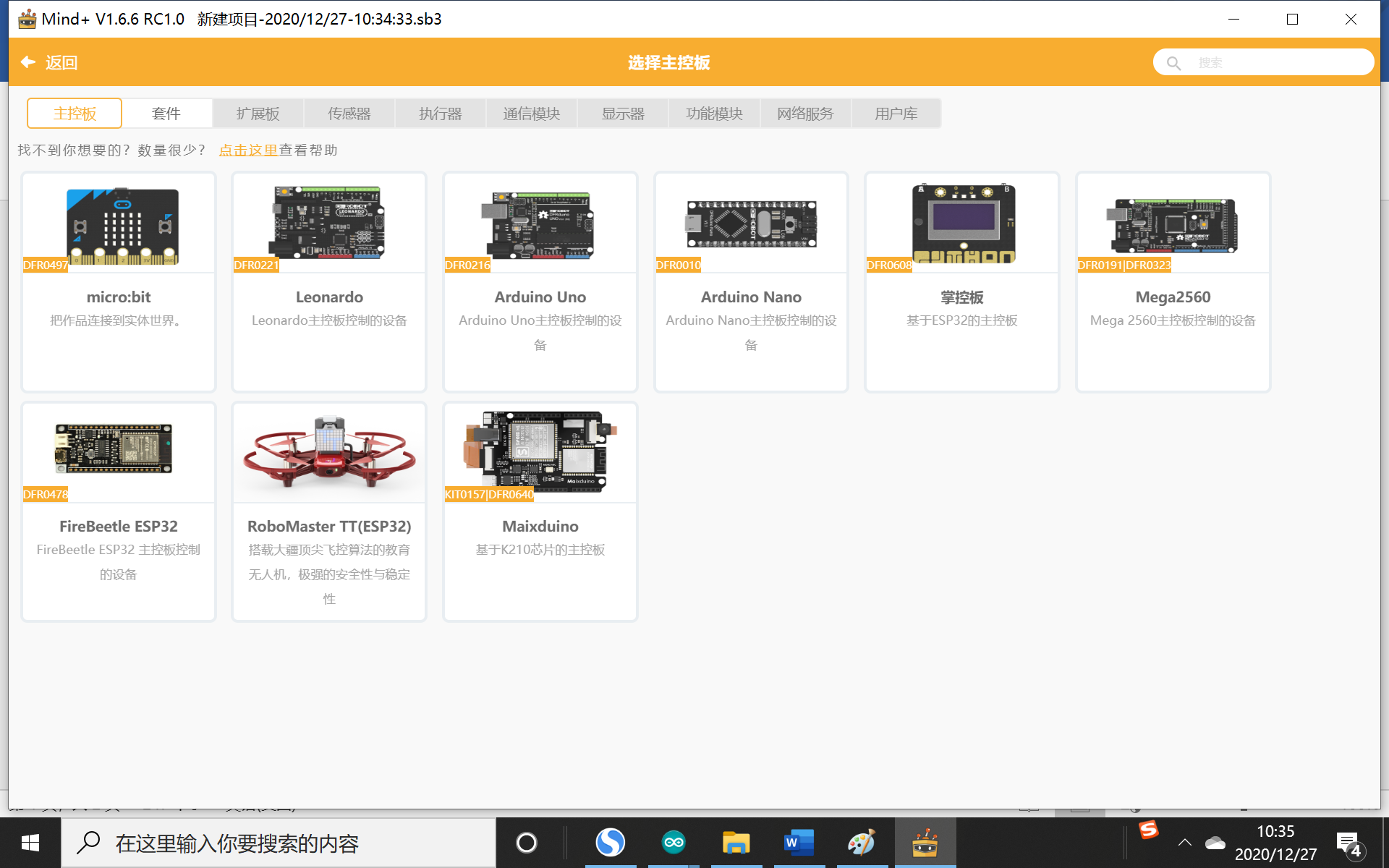Switch to the 网络服务 tab
The image size is (1389, 868).
click(x=805, y=114)
